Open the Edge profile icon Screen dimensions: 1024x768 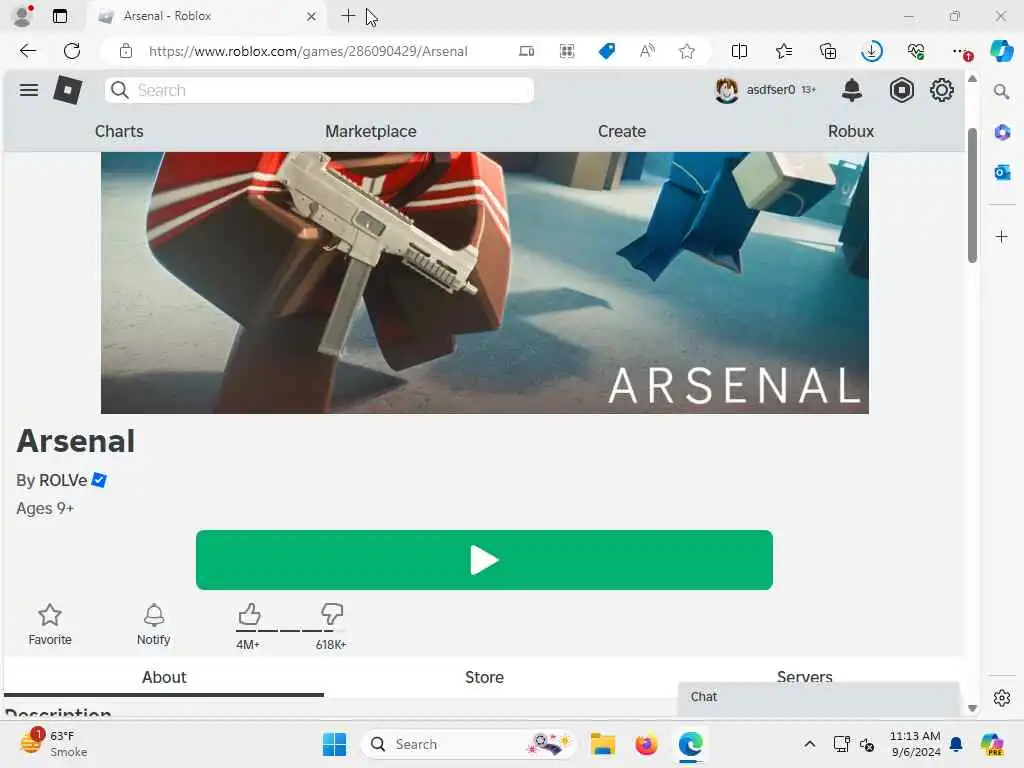[23, 16]
